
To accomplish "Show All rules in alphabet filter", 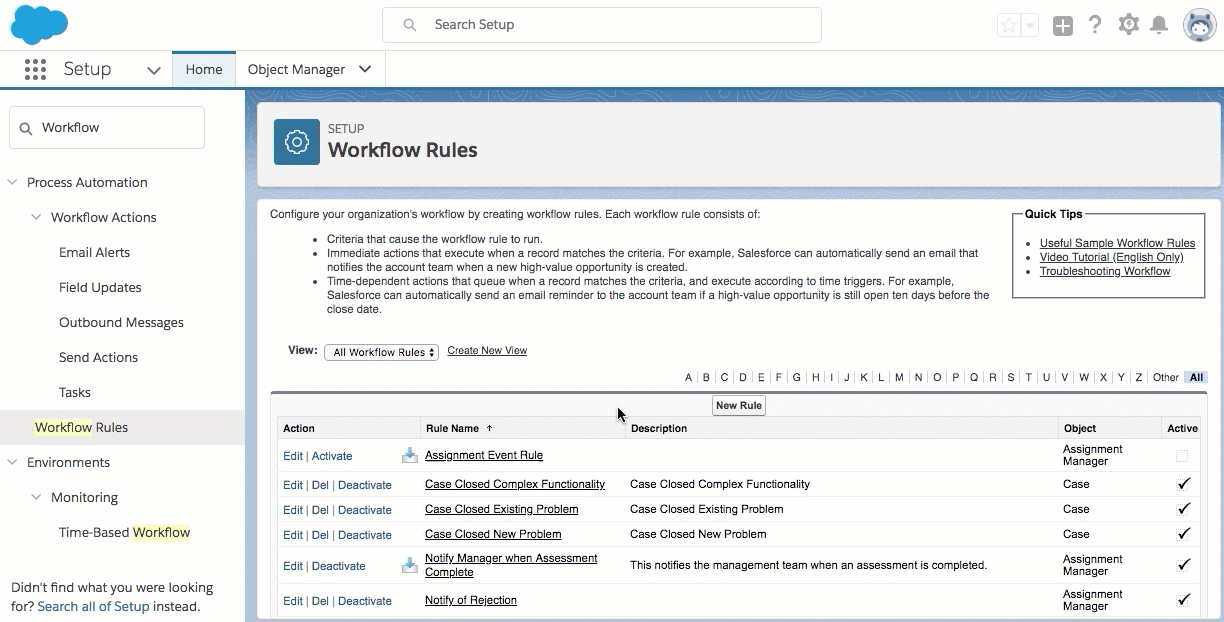I will 1196,377.
